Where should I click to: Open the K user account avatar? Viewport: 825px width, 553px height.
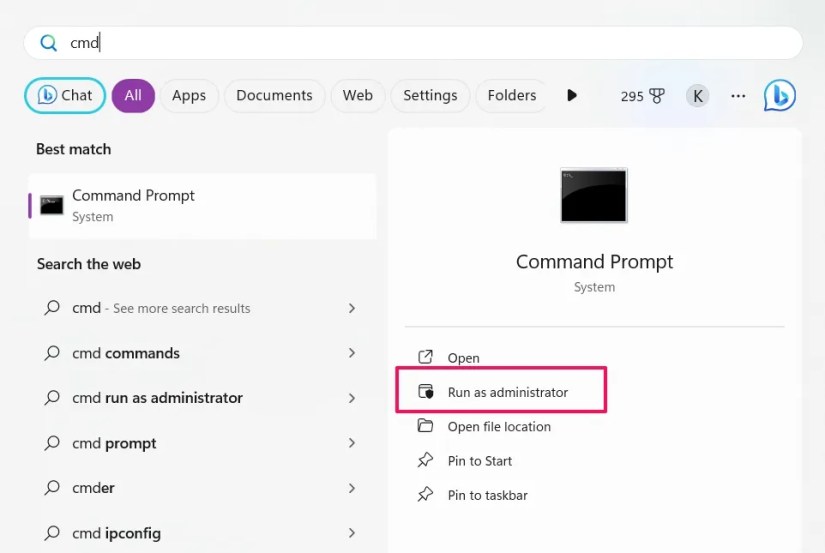click(x=698, y=96)
